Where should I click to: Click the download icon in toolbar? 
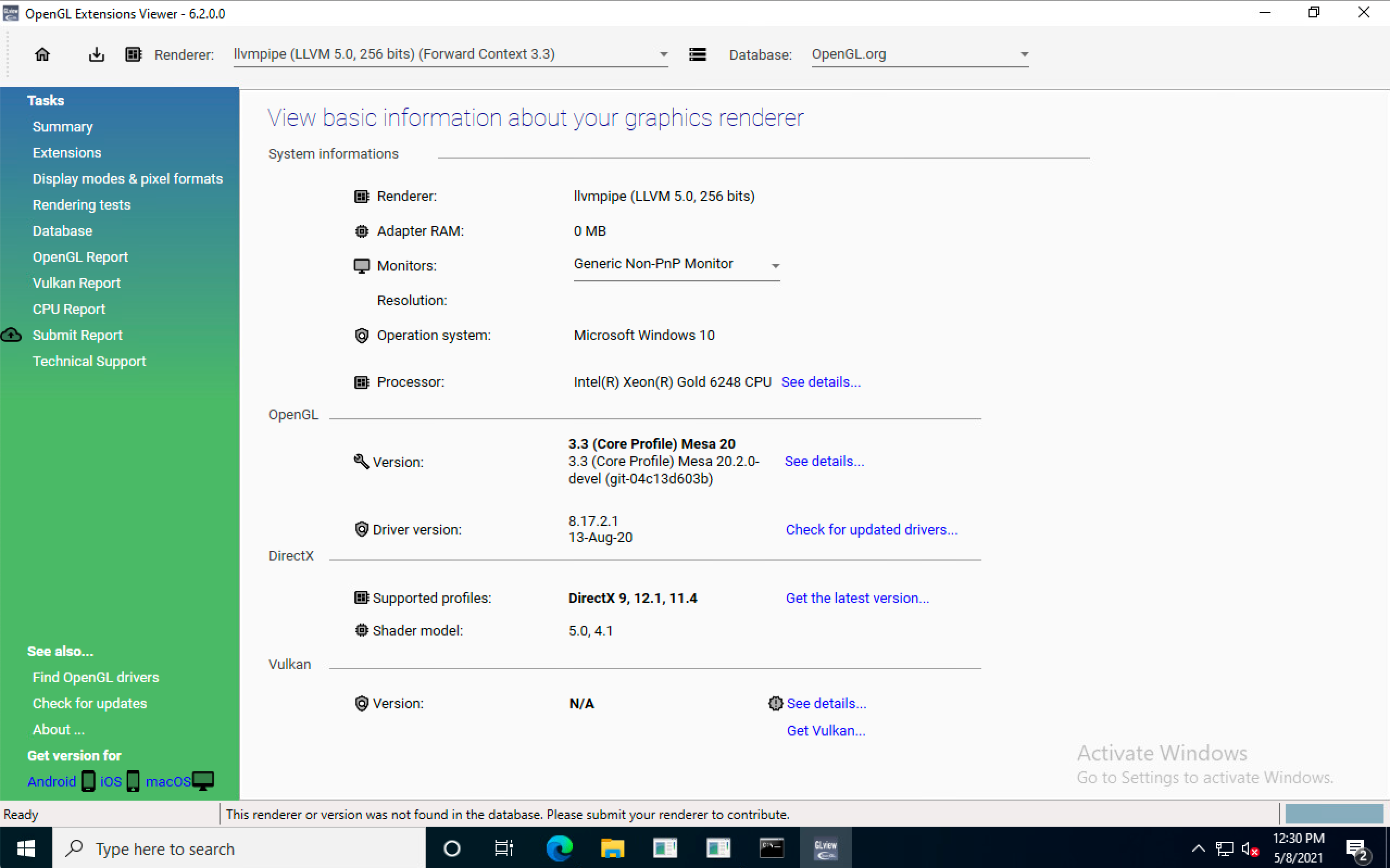[97, 54]
